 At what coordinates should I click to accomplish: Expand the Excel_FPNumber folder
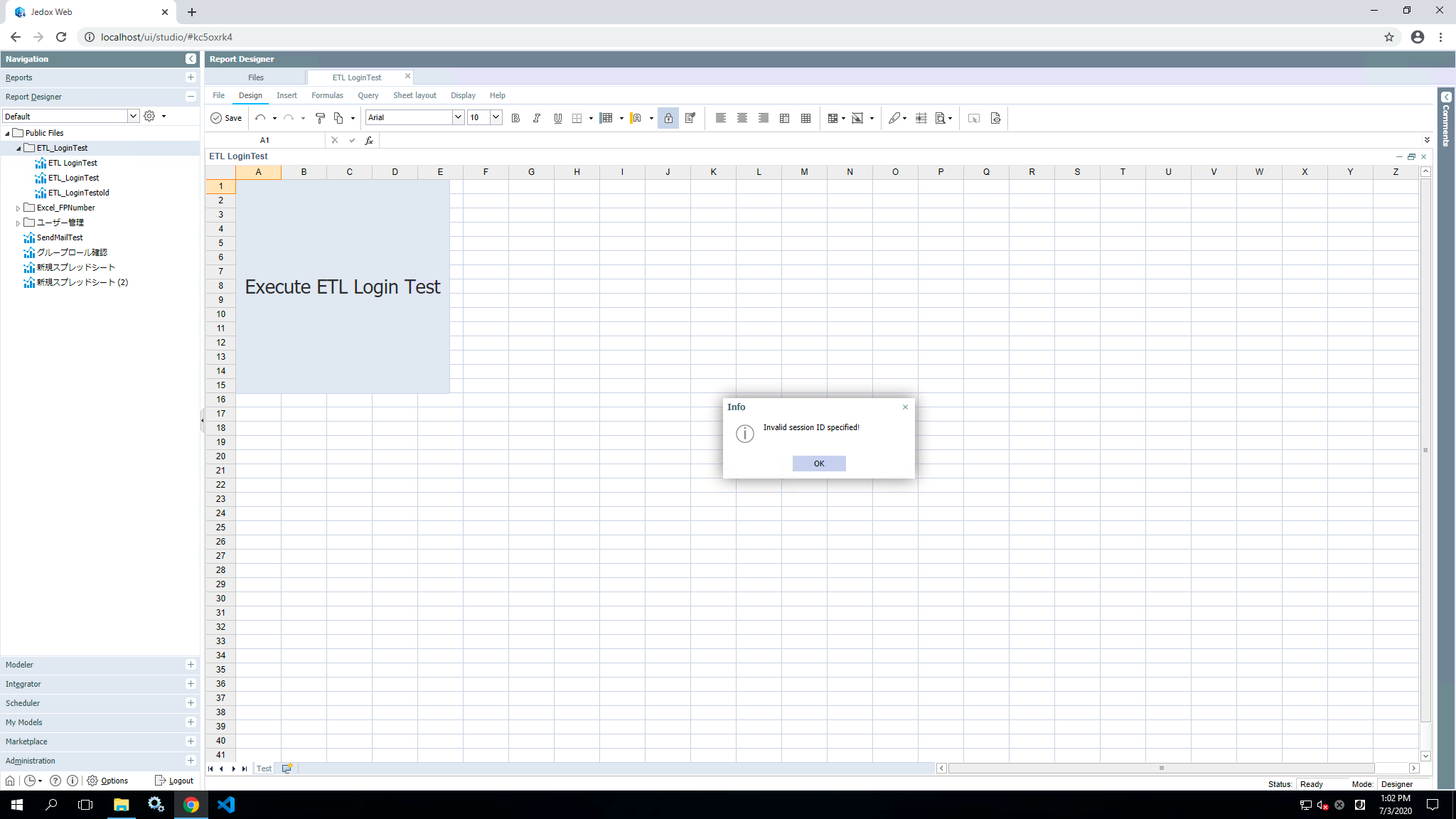(18, 208)
